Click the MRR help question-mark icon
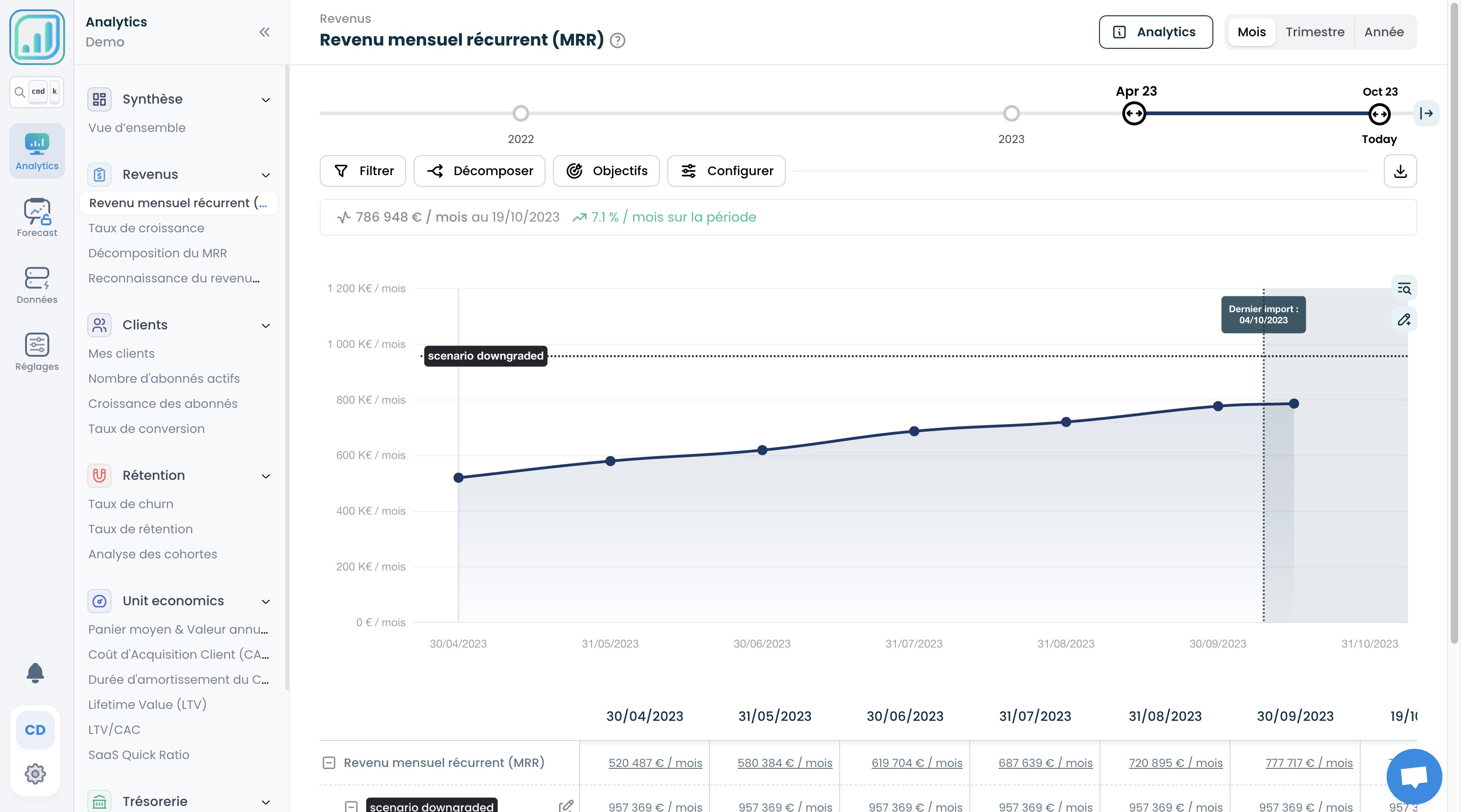This screenshot has width=1461, height=812. pos(617,40)
